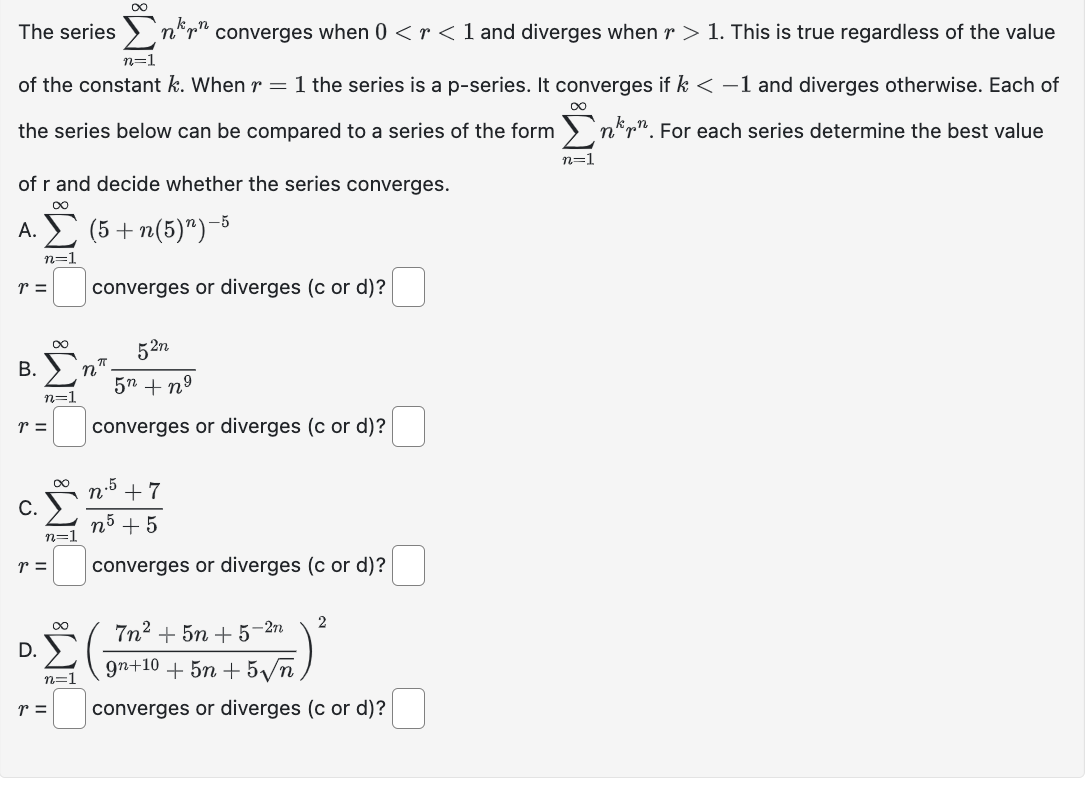Screen dimensions: 1088x794
Task: Click the label B next to the second series
Action: pyautogui.click(x=25, y=370)
